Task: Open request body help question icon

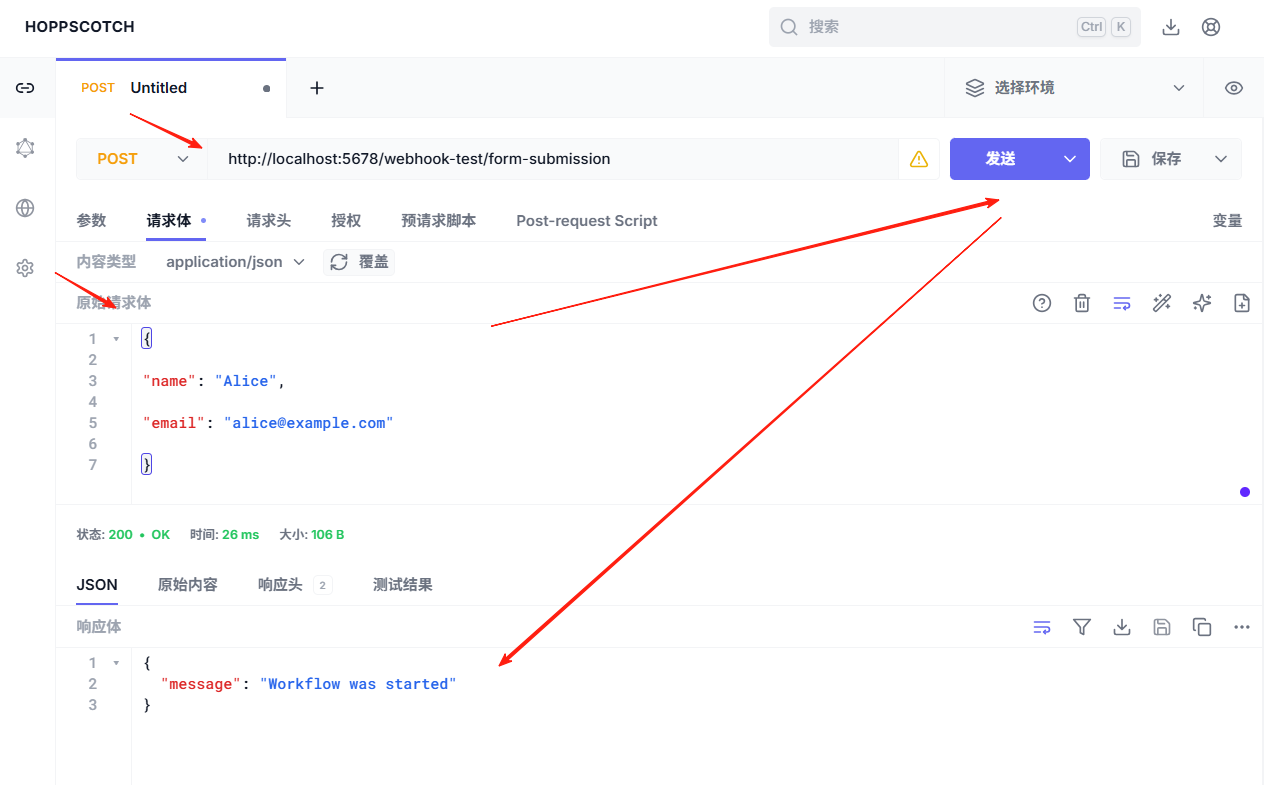Action: point(1042,303)
